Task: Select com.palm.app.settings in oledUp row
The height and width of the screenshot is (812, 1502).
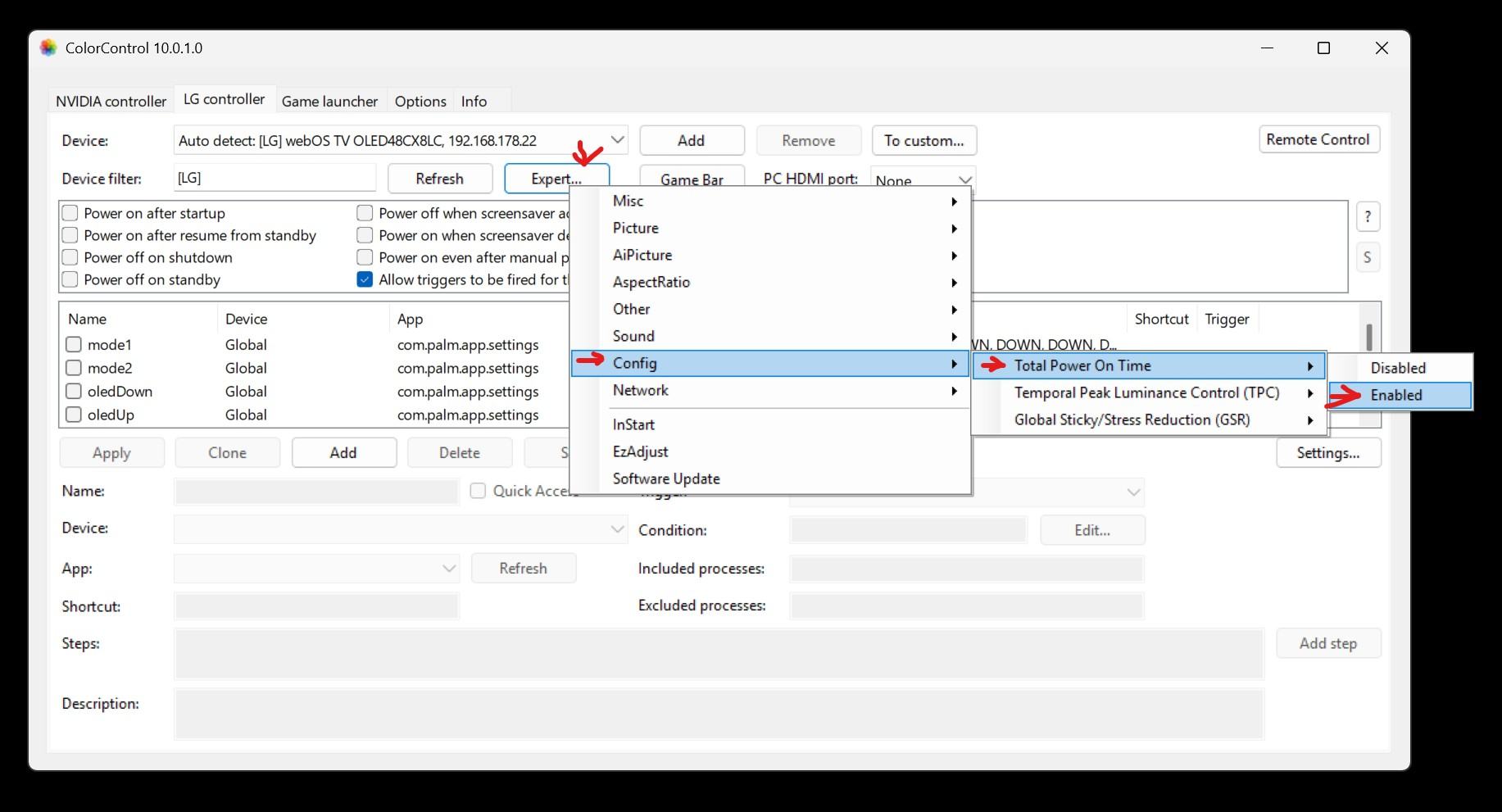Action: pyautogui.click(x=468, y=415)
